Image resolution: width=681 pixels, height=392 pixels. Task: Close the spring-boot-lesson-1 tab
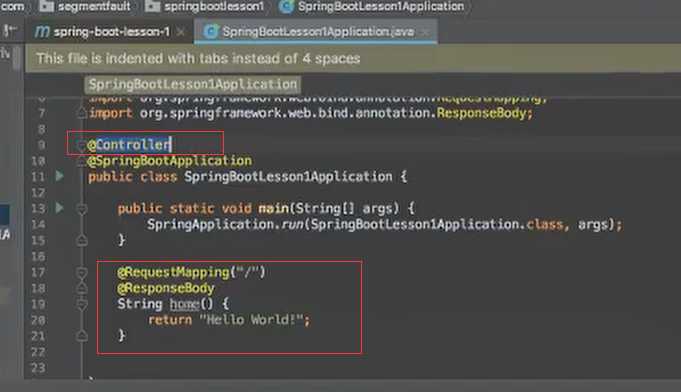[181, 32]
